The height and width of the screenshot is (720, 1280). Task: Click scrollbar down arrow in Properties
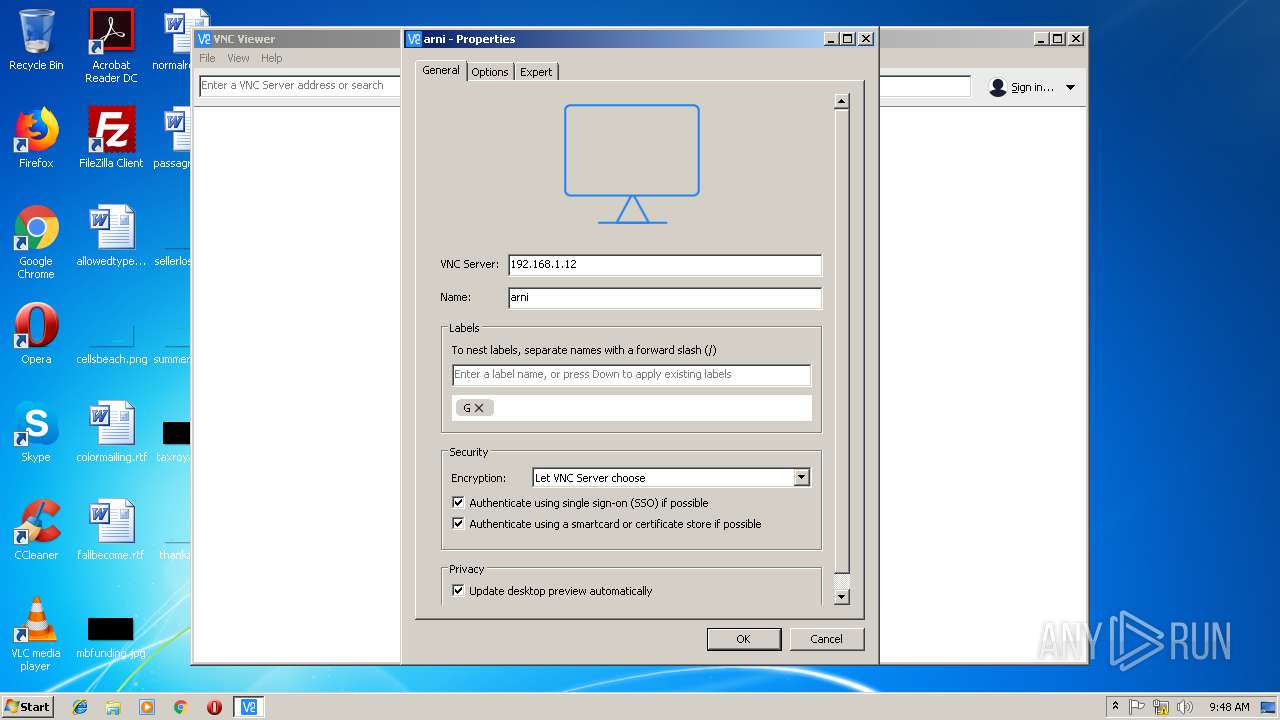pos(842,597)
